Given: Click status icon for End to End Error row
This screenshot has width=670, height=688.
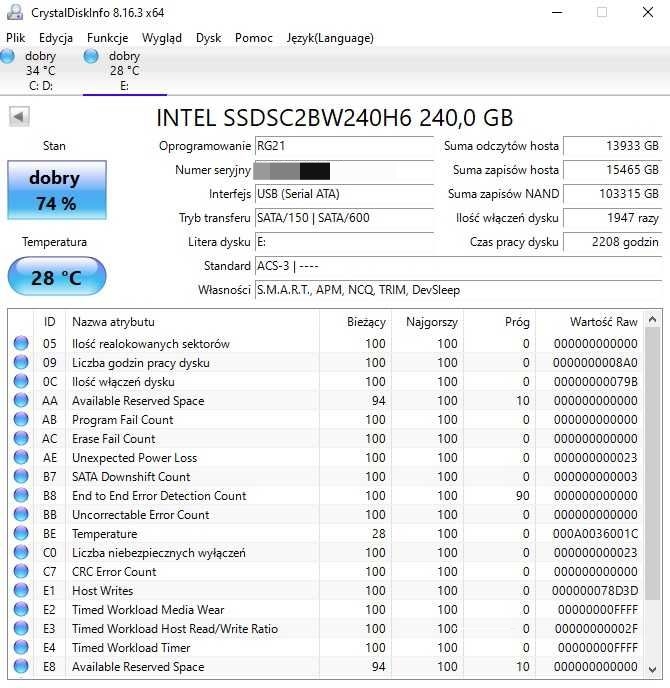Looking at the screenshot, I should [x=21, y=495].
